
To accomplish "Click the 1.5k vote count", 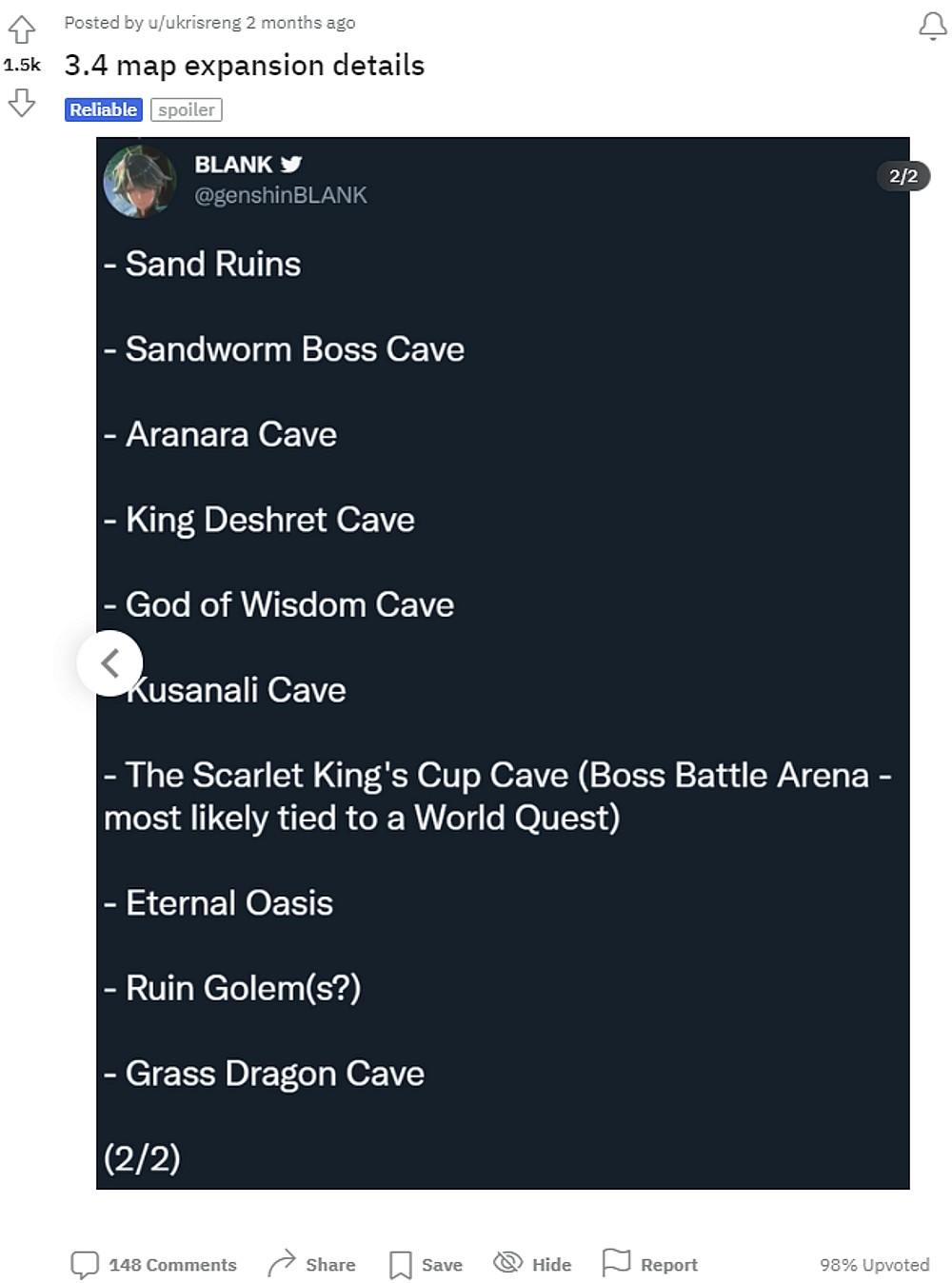I will [22, 65].
